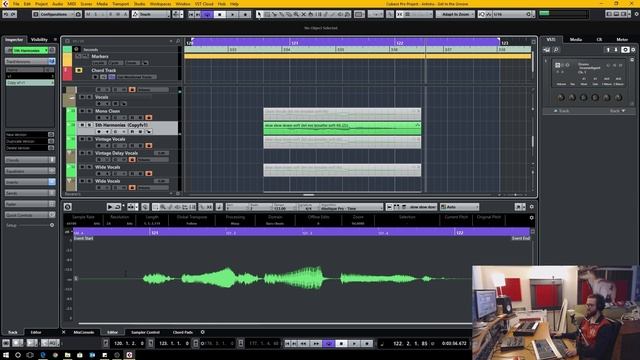Click the top toolbar Play button
640x360 pixels.
point(233,14)
